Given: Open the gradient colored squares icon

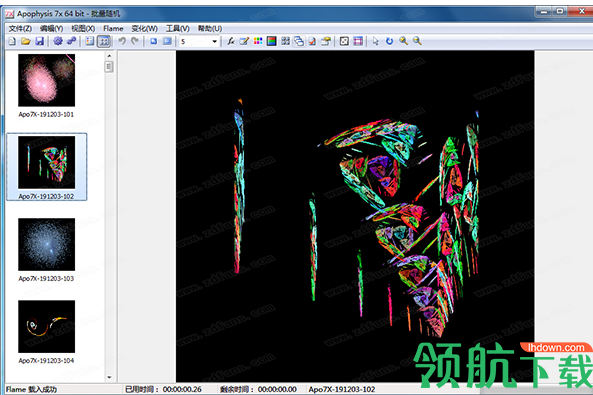Looking at the screenshot, I should pos(258,41).
